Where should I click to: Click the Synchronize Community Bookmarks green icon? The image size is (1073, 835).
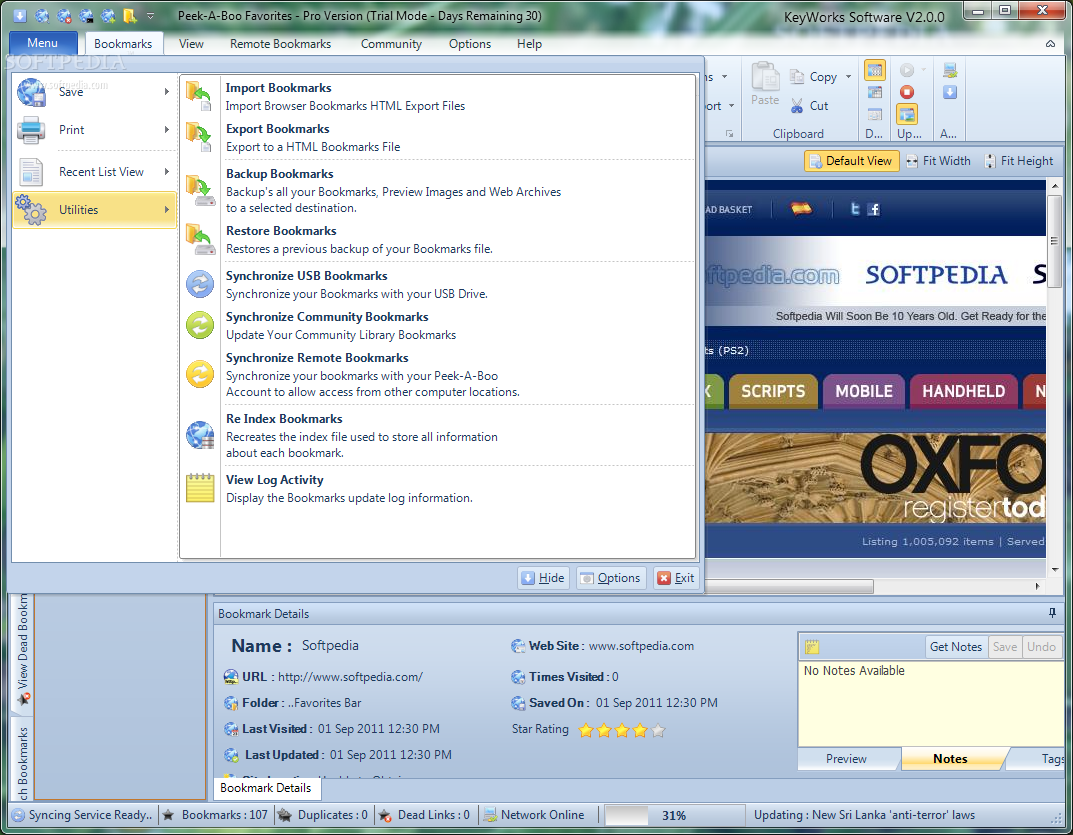click(x=200, y=325)
